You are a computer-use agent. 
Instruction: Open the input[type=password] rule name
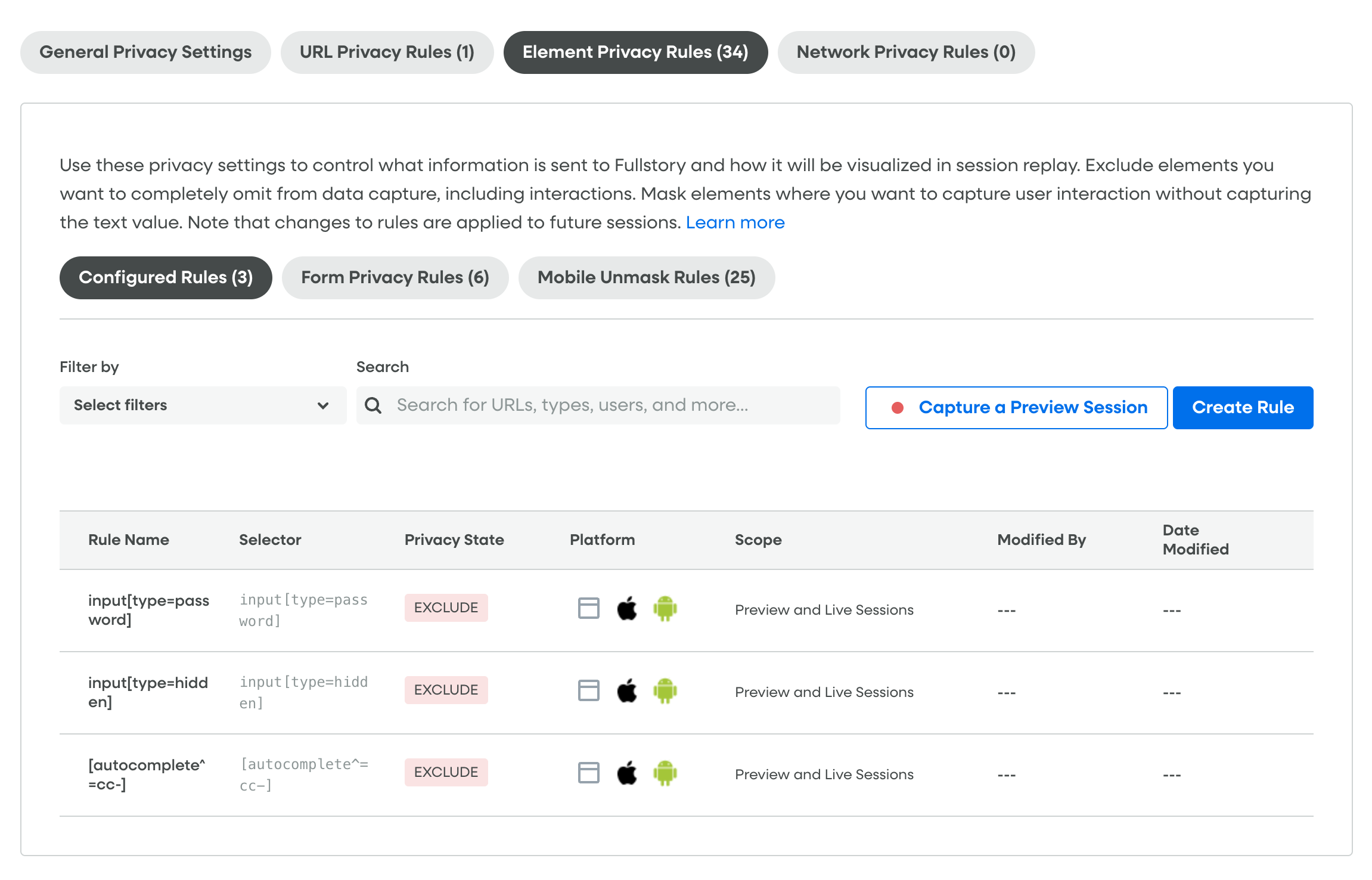click(148, 609)
